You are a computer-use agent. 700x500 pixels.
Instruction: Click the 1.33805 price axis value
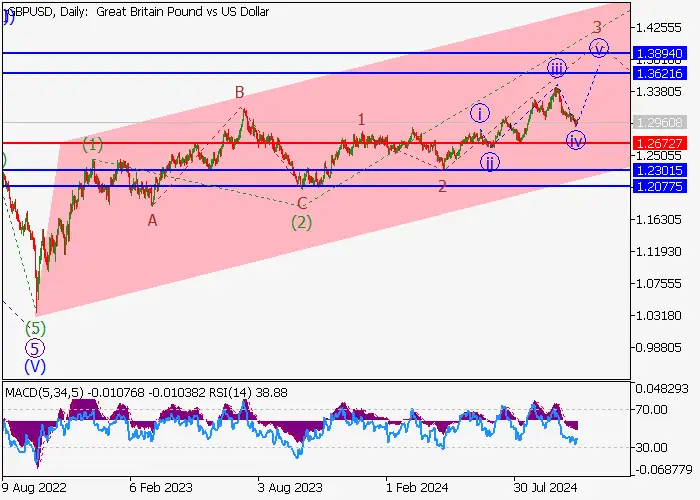658,92
